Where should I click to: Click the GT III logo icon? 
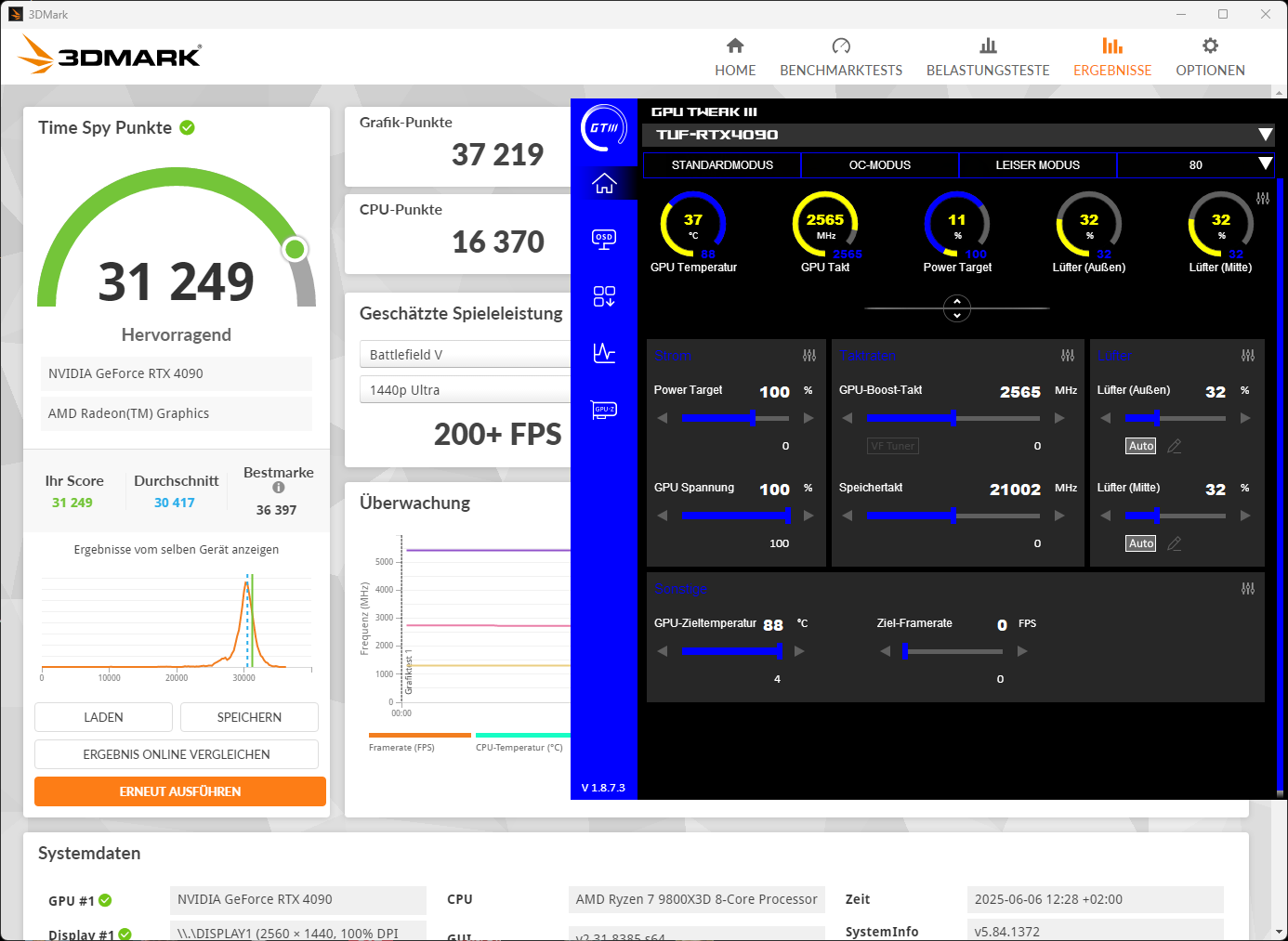tap(604, 128)
